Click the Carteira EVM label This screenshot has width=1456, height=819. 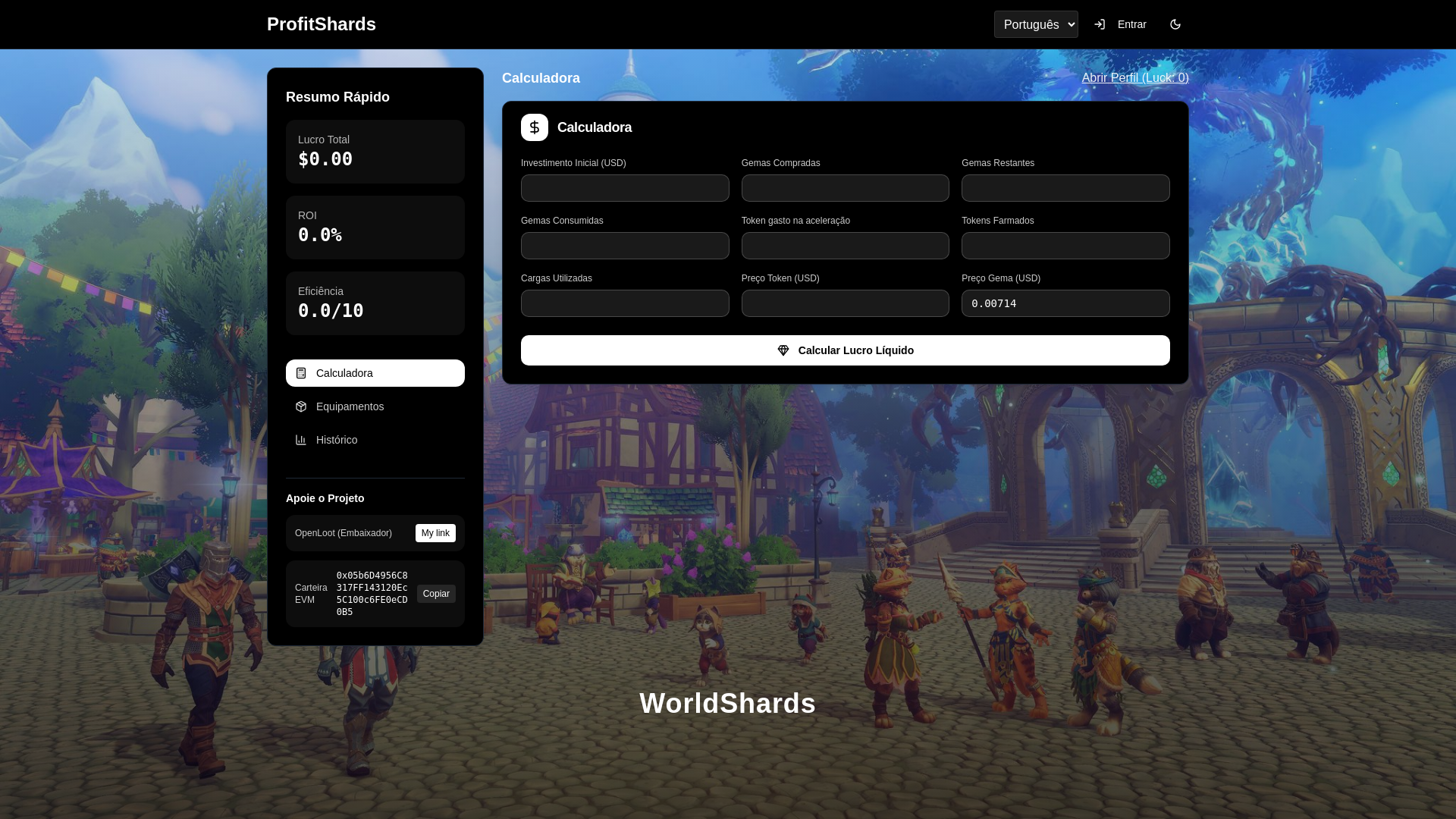(311, 594)
